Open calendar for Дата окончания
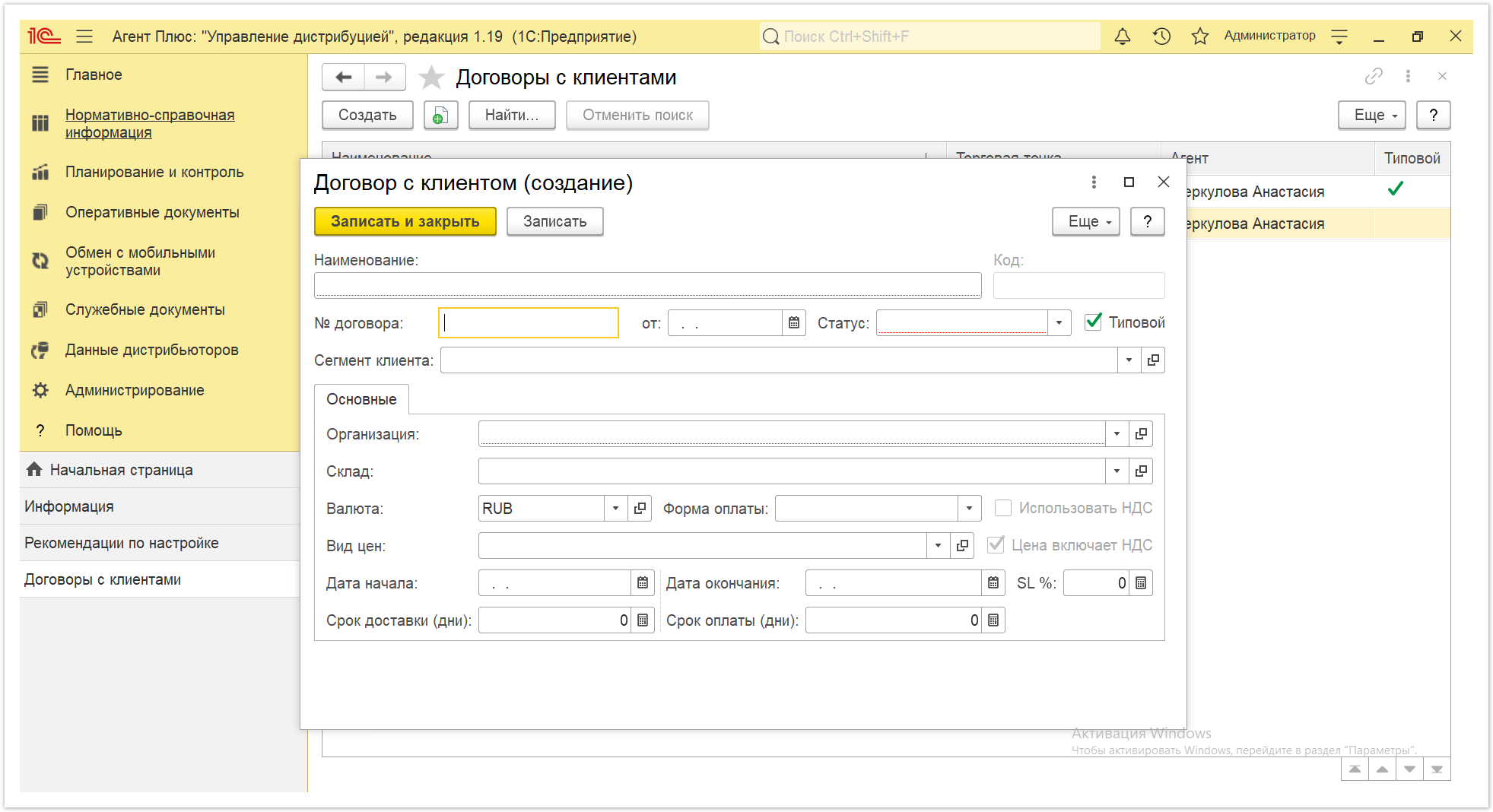Viewport: 1493px width, 812px height. (993, 583)
